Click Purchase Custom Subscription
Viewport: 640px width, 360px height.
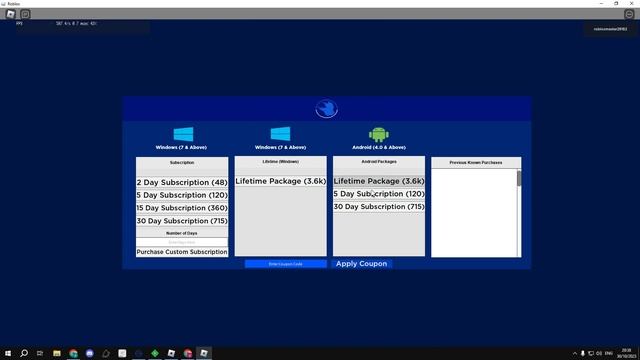[182, 252]
